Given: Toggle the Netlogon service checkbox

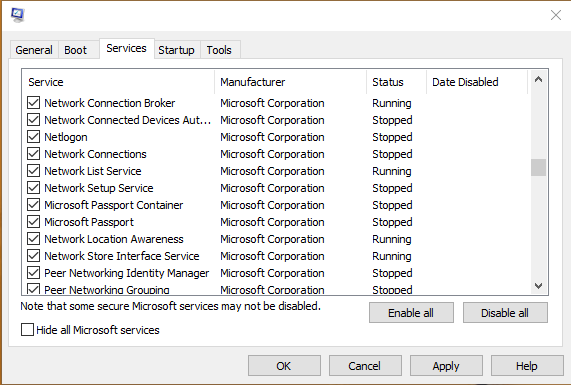Looking at the screenshot, I should click(34, 137).
